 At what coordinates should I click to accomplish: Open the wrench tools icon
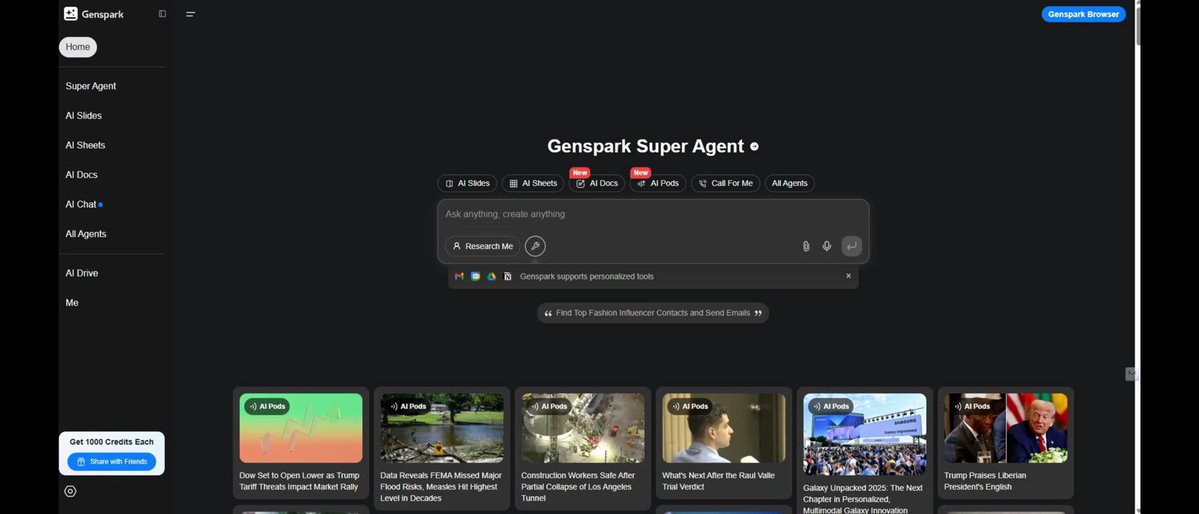(x=535, y=246)
